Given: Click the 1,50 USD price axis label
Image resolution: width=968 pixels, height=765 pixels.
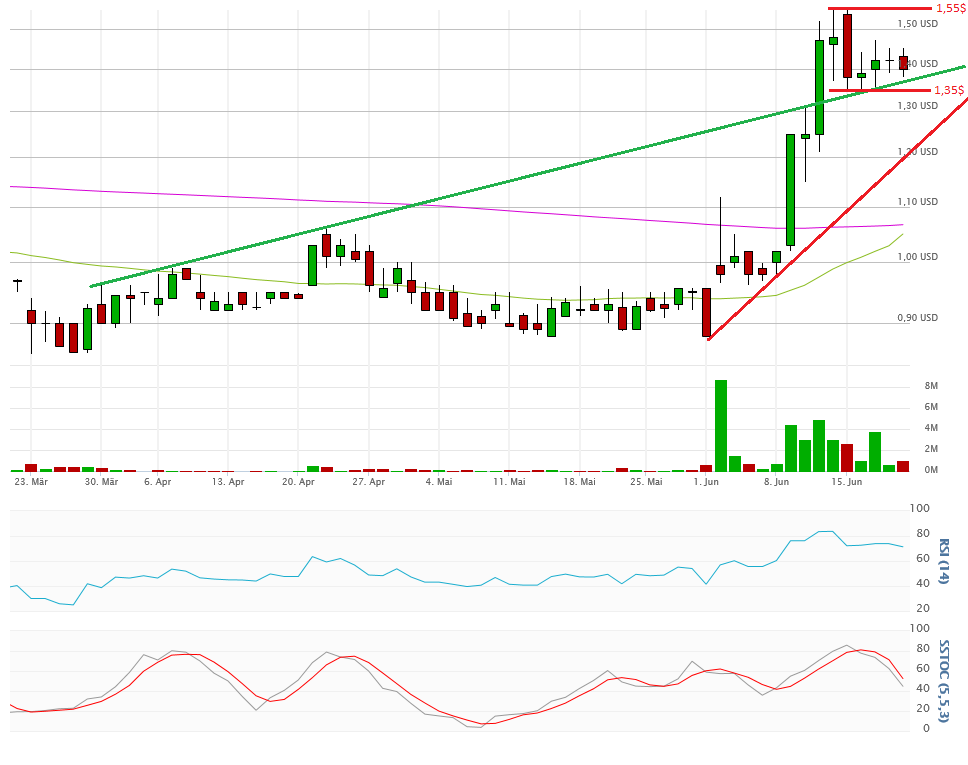Looking at the screenshot, I should pos(917,24).
